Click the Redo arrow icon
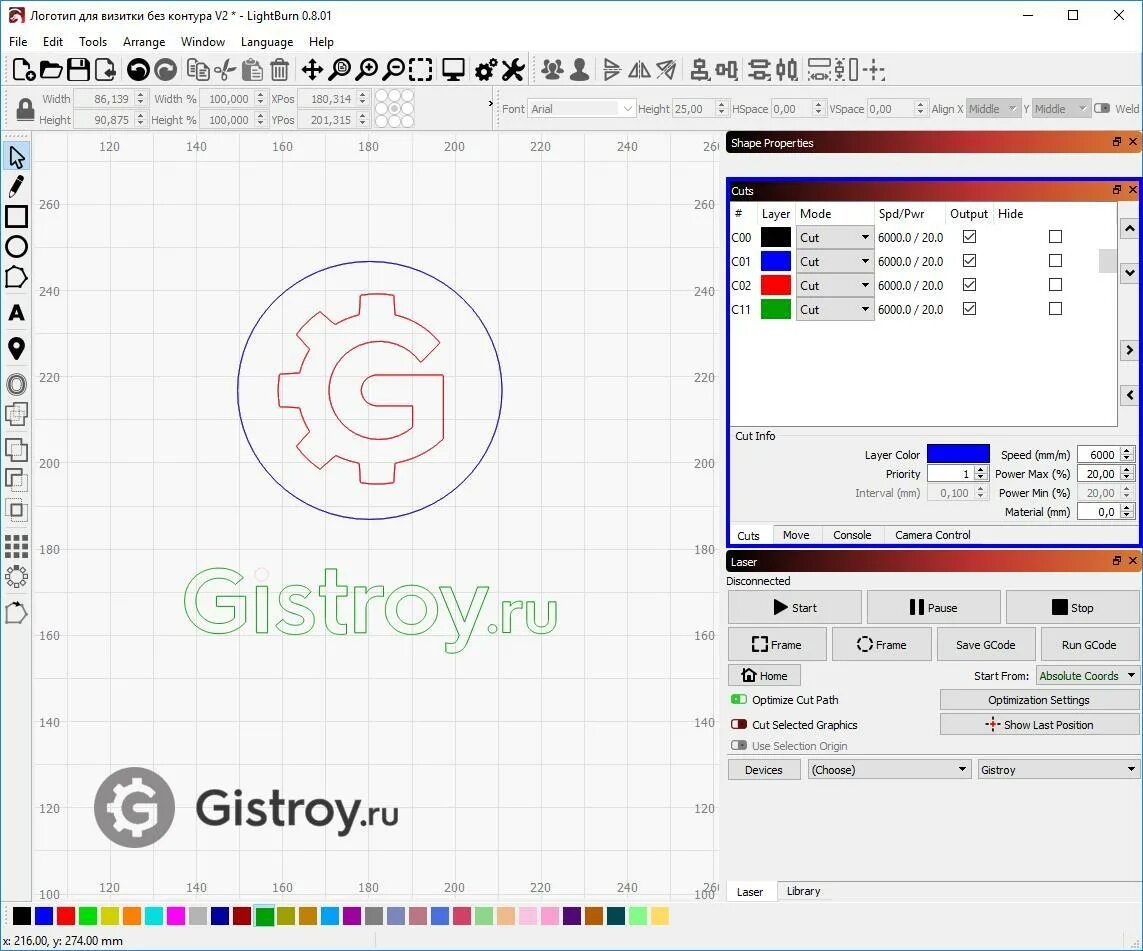Screen dimensions: 1143x951 166,70
